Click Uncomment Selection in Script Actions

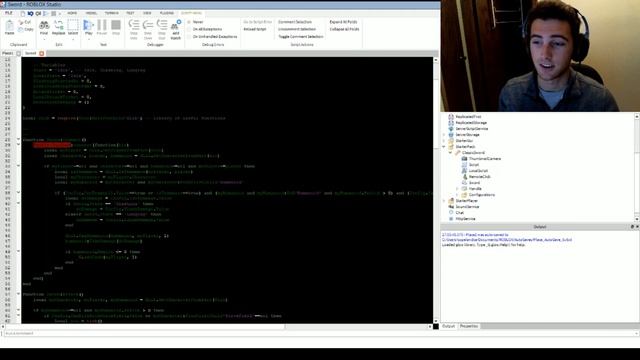click(297, 29)
